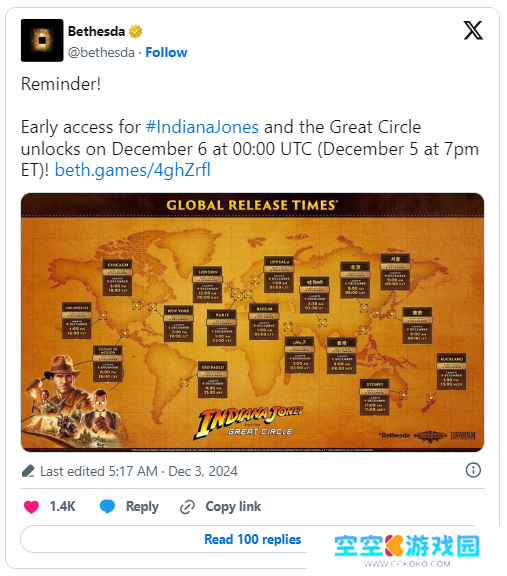Viewport: 507px width, 576px height.
Task: Follow the Bethesda account
Action: (x=166, y=52)
